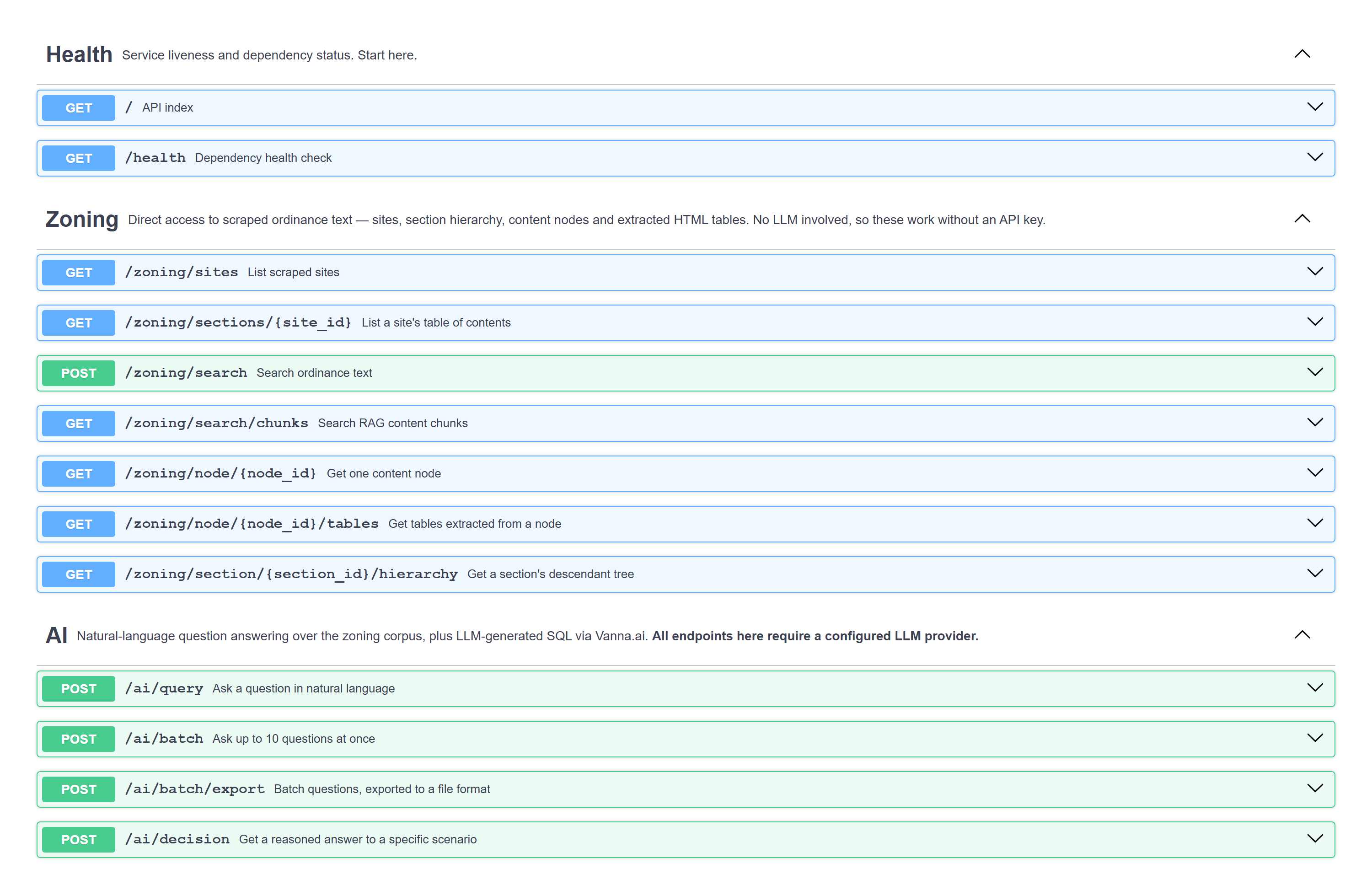
Task: Open the Zoning tag heading
Action: tap(82, 220)
